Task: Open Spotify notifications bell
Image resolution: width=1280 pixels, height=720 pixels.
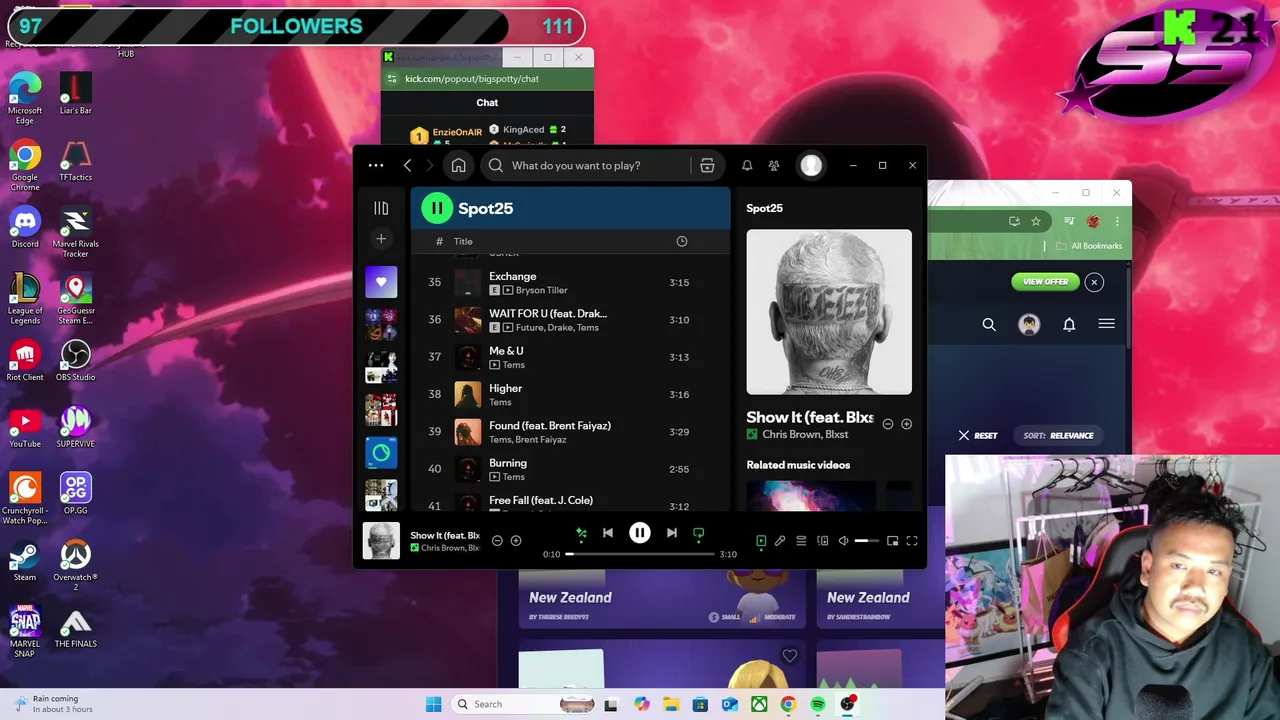Action: tap(747, 165)
